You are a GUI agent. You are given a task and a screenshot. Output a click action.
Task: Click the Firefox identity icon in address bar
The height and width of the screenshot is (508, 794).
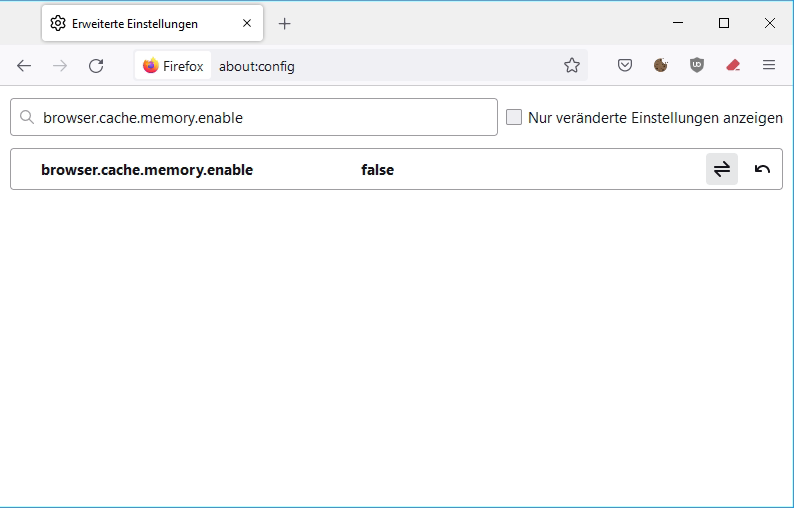[x=173, y=66]
